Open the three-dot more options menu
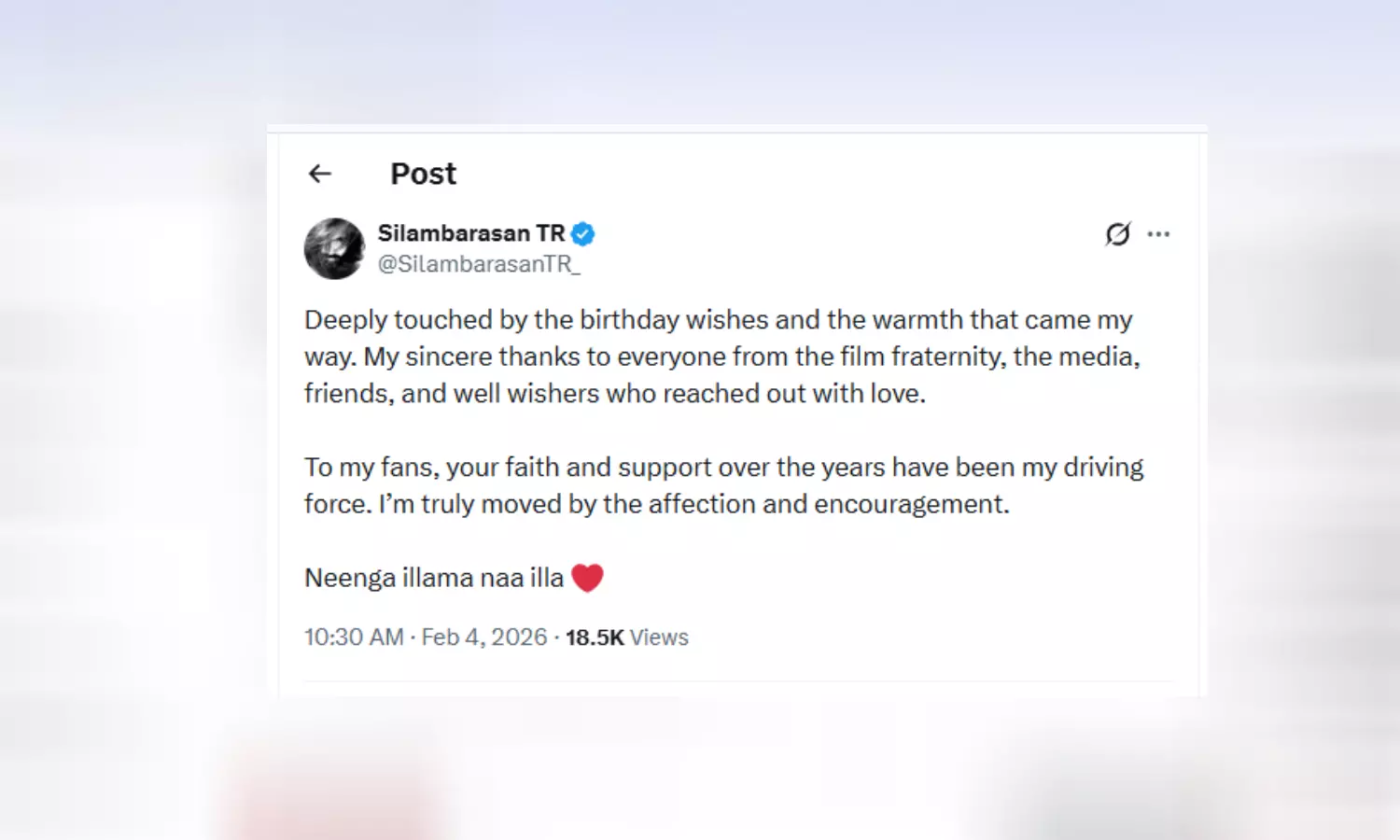Image resolution: width=1400 pixels, height=840 pixels. 1158,234
